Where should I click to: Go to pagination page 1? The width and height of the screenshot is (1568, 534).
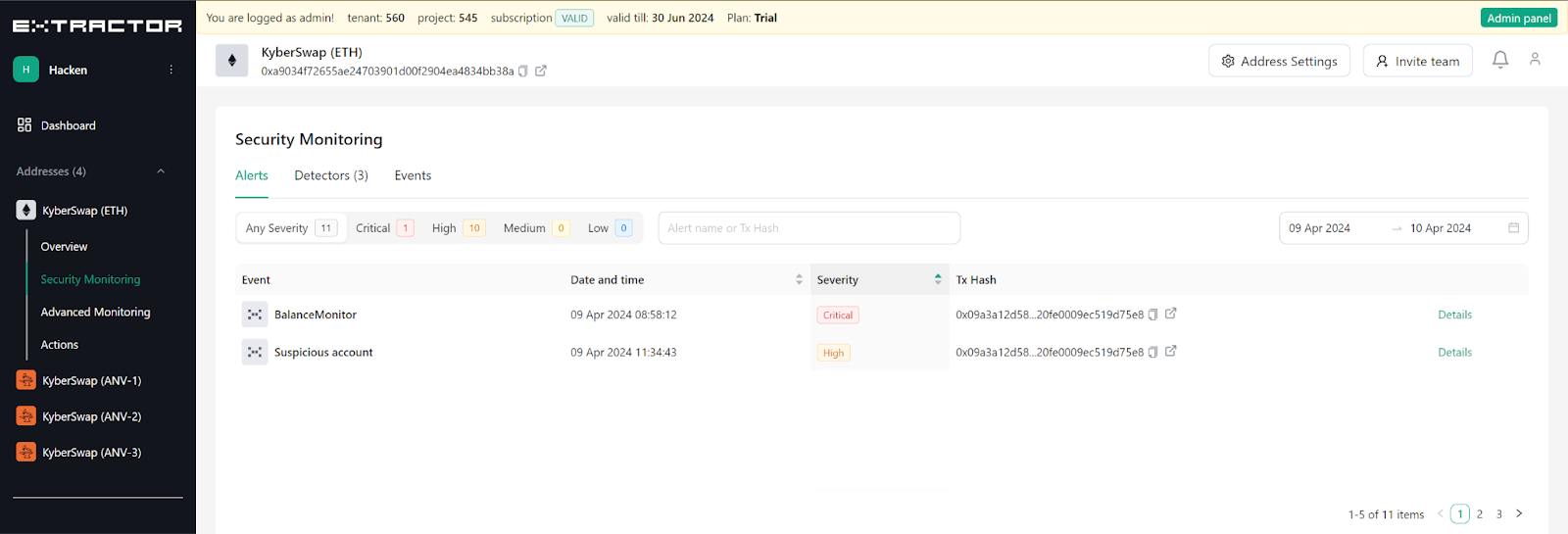click(x=1460, y=513)
